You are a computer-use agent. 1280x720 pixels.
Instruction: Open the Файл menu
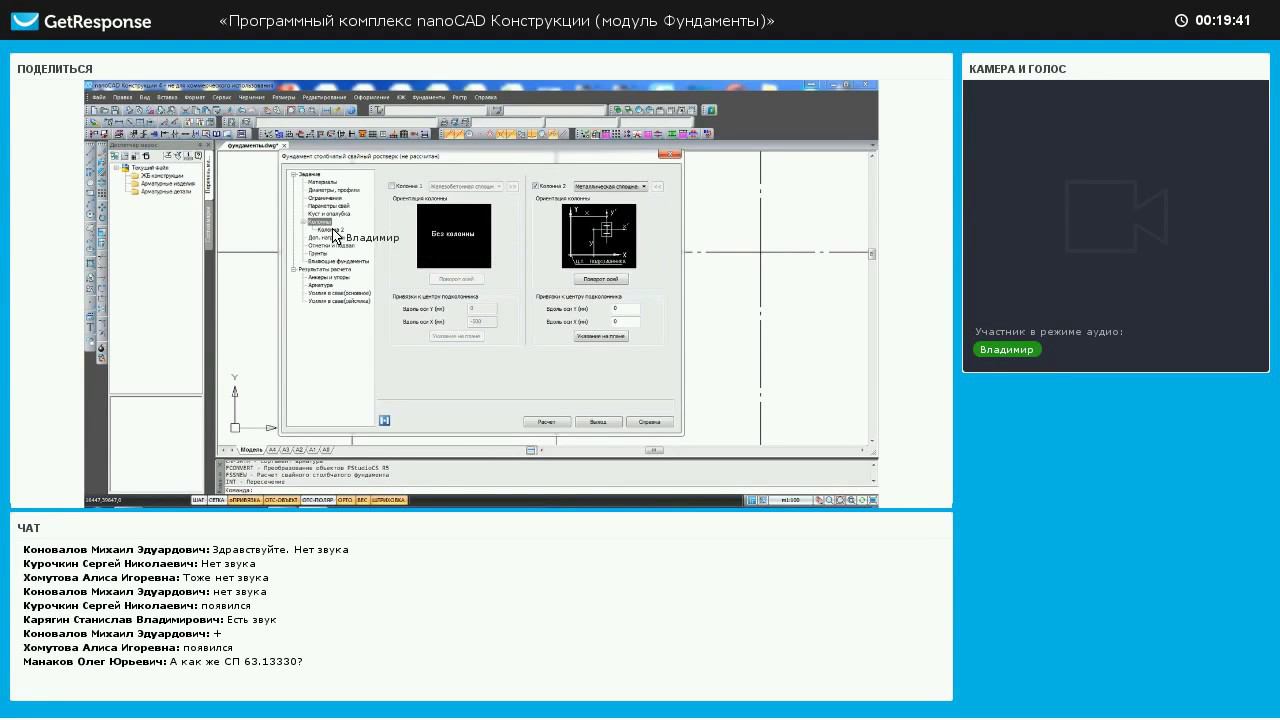(99, 97)
